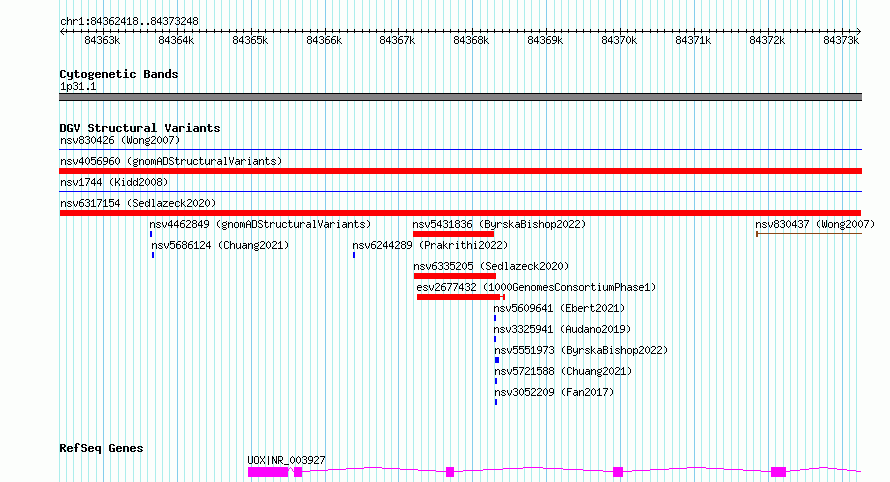Open the nsv6317154 (Sedlazeck2020) variant label
This screenshot has height=482, width=890.
[x=138, y=203]
